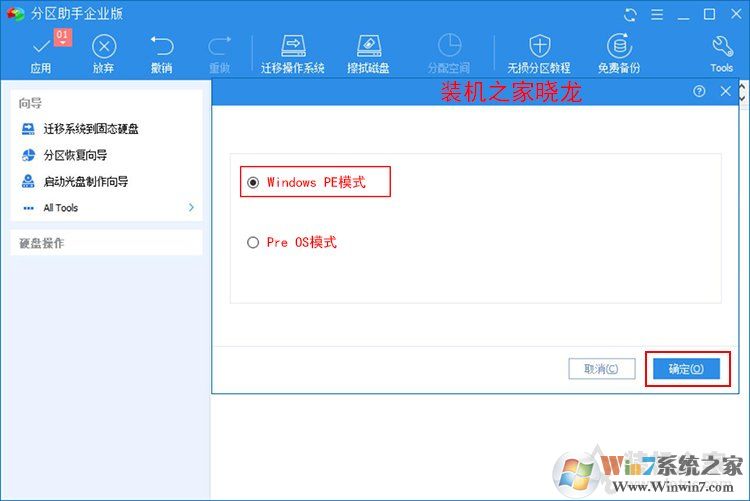Image resolution: width=750 pixels, height=501 pixels.
Task: Maximize the 分区助手 window
Action: [x=709, y=14]
